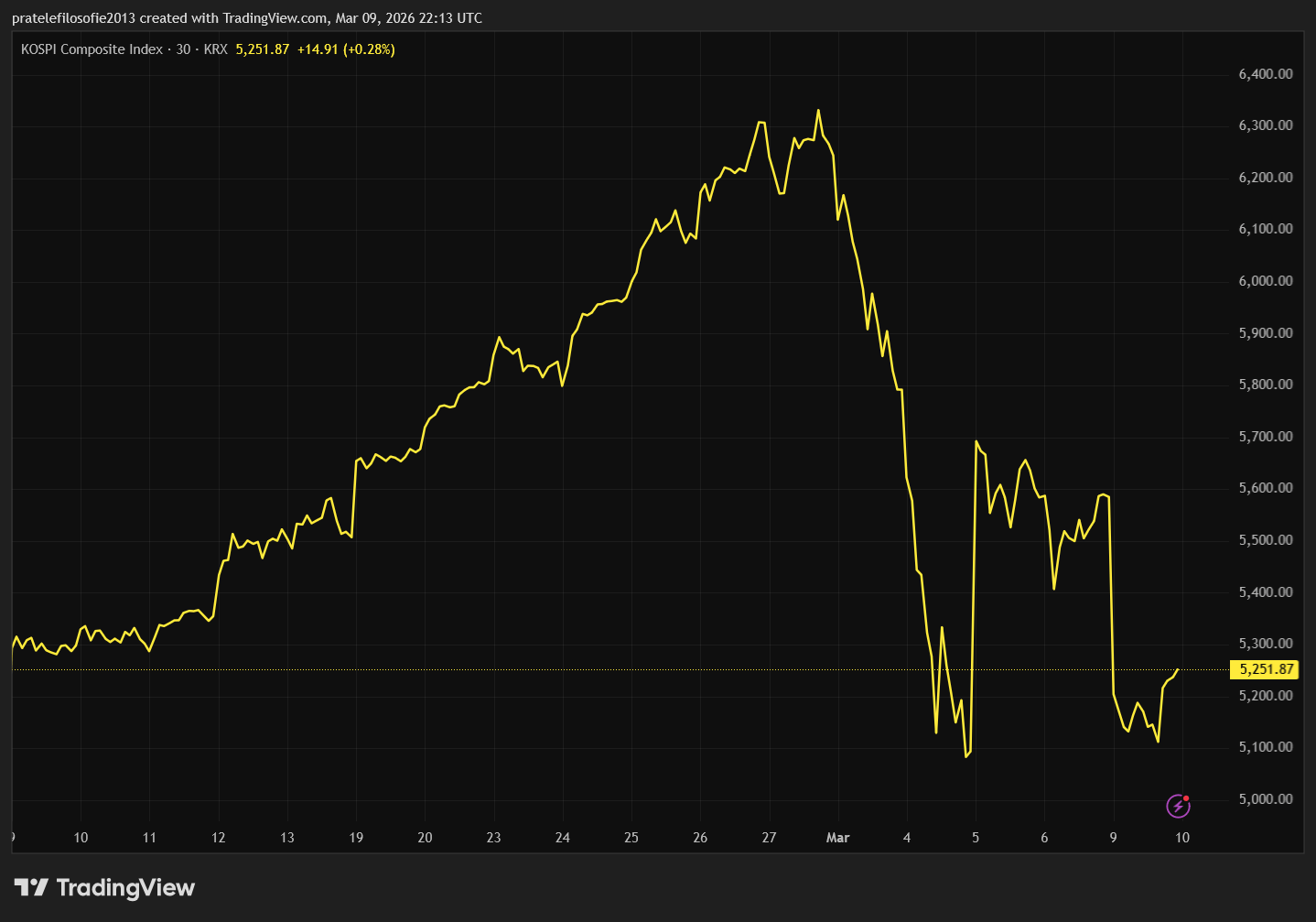Click 5,000.00 on the price scale
The height and width of the screenshot is (922, 1316).
(x=1266, y=799)
